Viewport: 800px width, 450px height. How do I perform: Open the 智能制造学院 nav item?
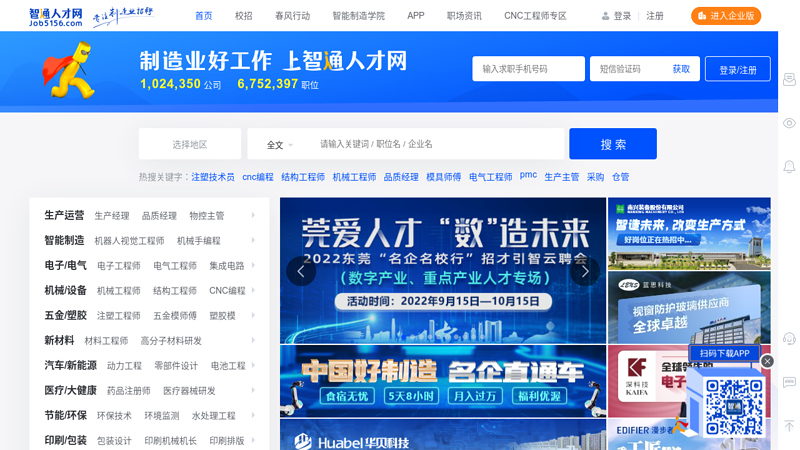(359, 16)
